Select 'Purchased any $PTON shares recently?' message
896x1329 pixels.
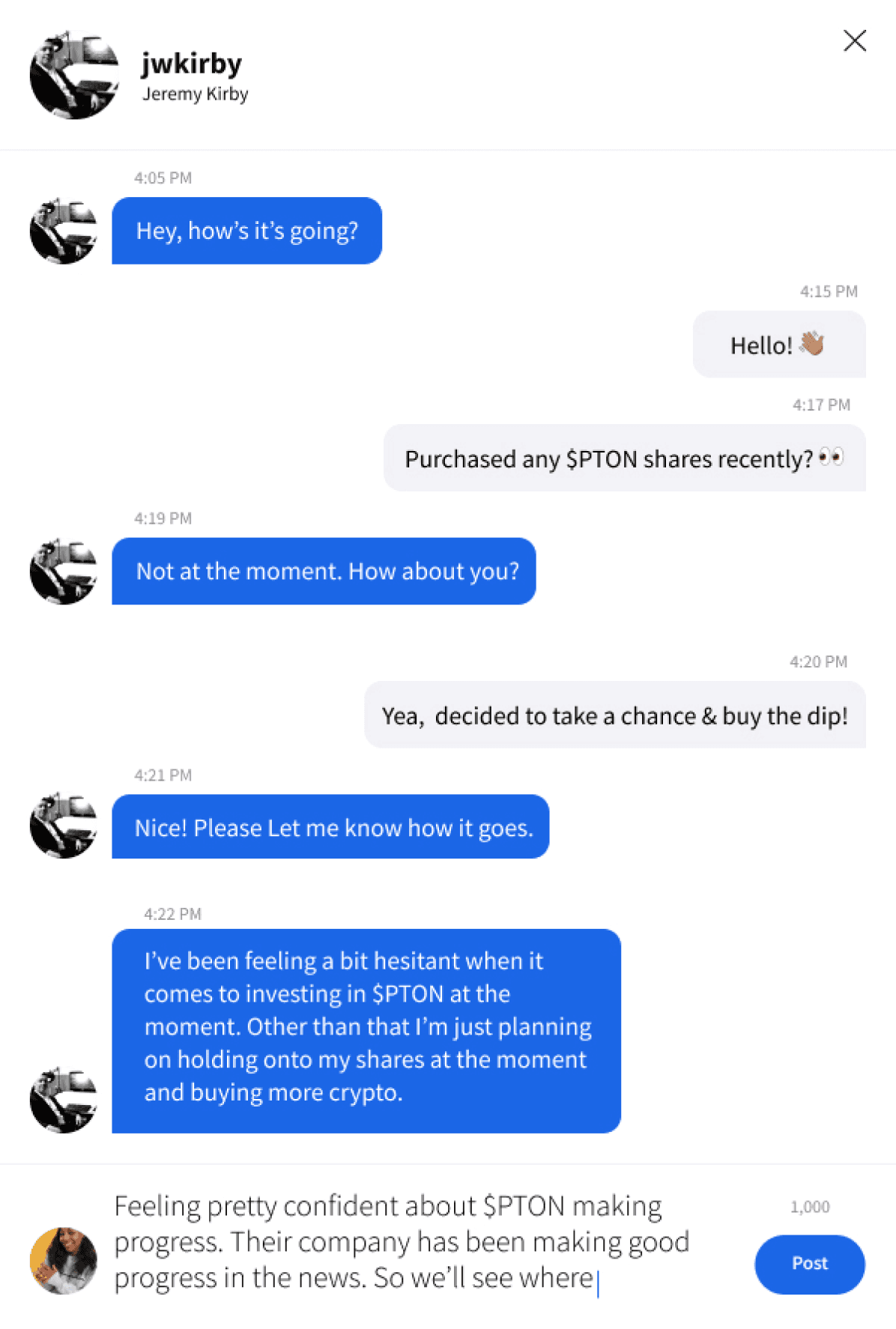point(625,458)
